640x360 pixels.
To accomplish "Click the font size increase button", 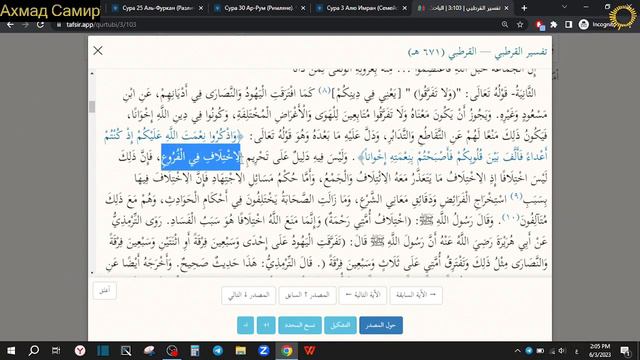I will 266,325.
